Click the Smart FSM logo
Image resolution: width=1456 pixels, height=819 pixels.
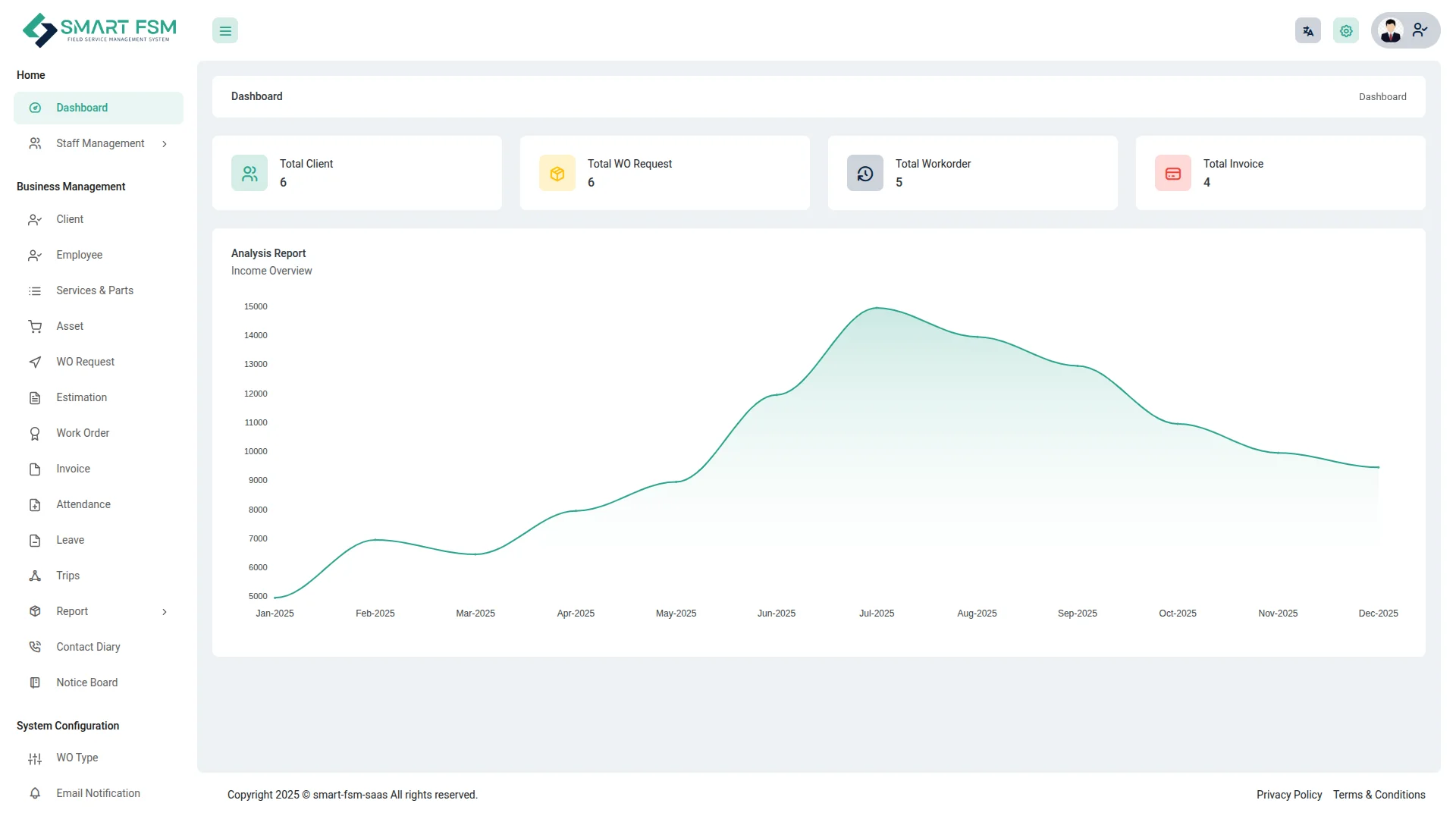pos(99,30)
